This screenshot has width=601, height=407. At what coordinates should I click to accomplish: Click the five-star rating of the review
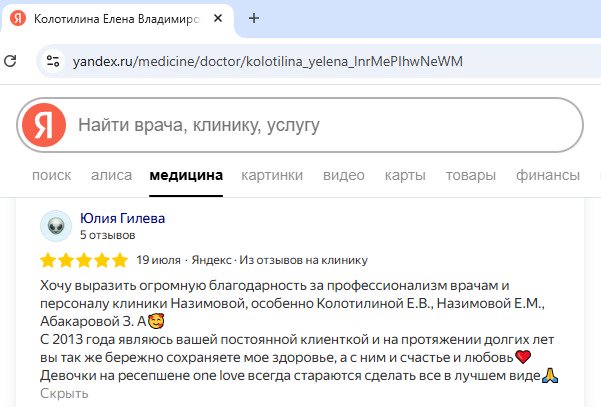tap(84, 261)
